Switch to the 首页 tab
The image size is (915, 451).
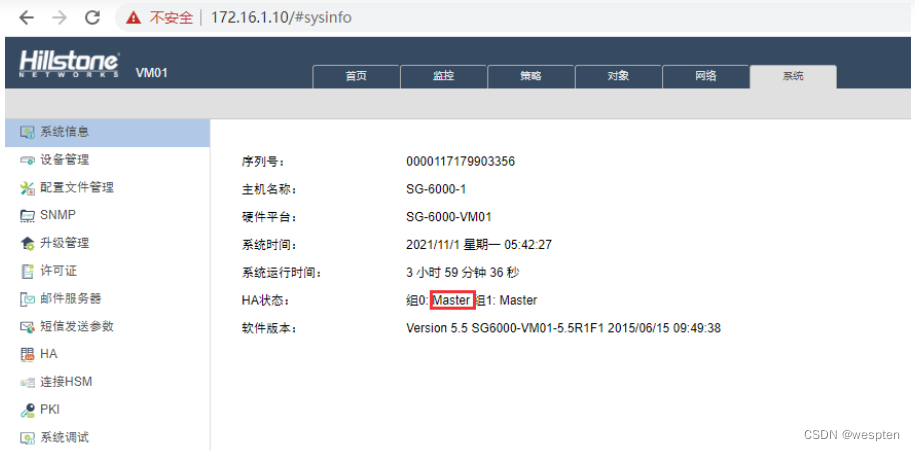coord(356,77)
